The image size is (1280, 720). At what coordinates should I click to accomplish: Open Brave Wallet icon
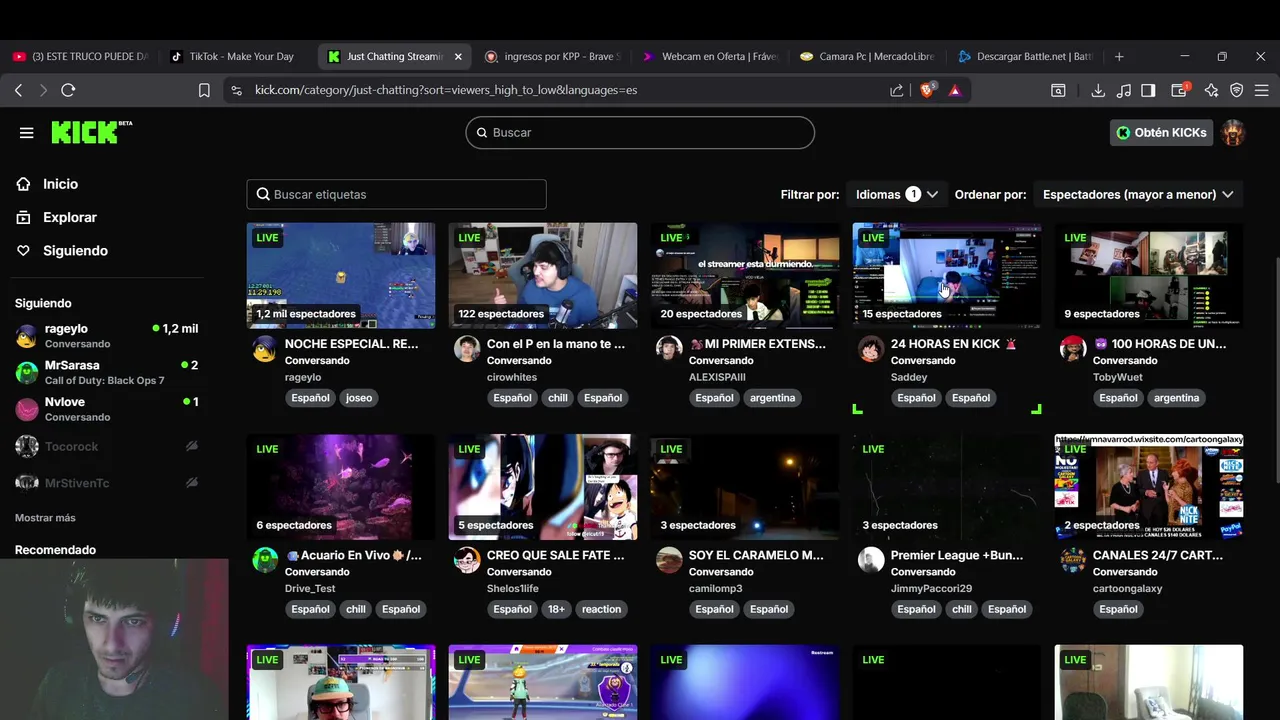[x=1180, y=90]
